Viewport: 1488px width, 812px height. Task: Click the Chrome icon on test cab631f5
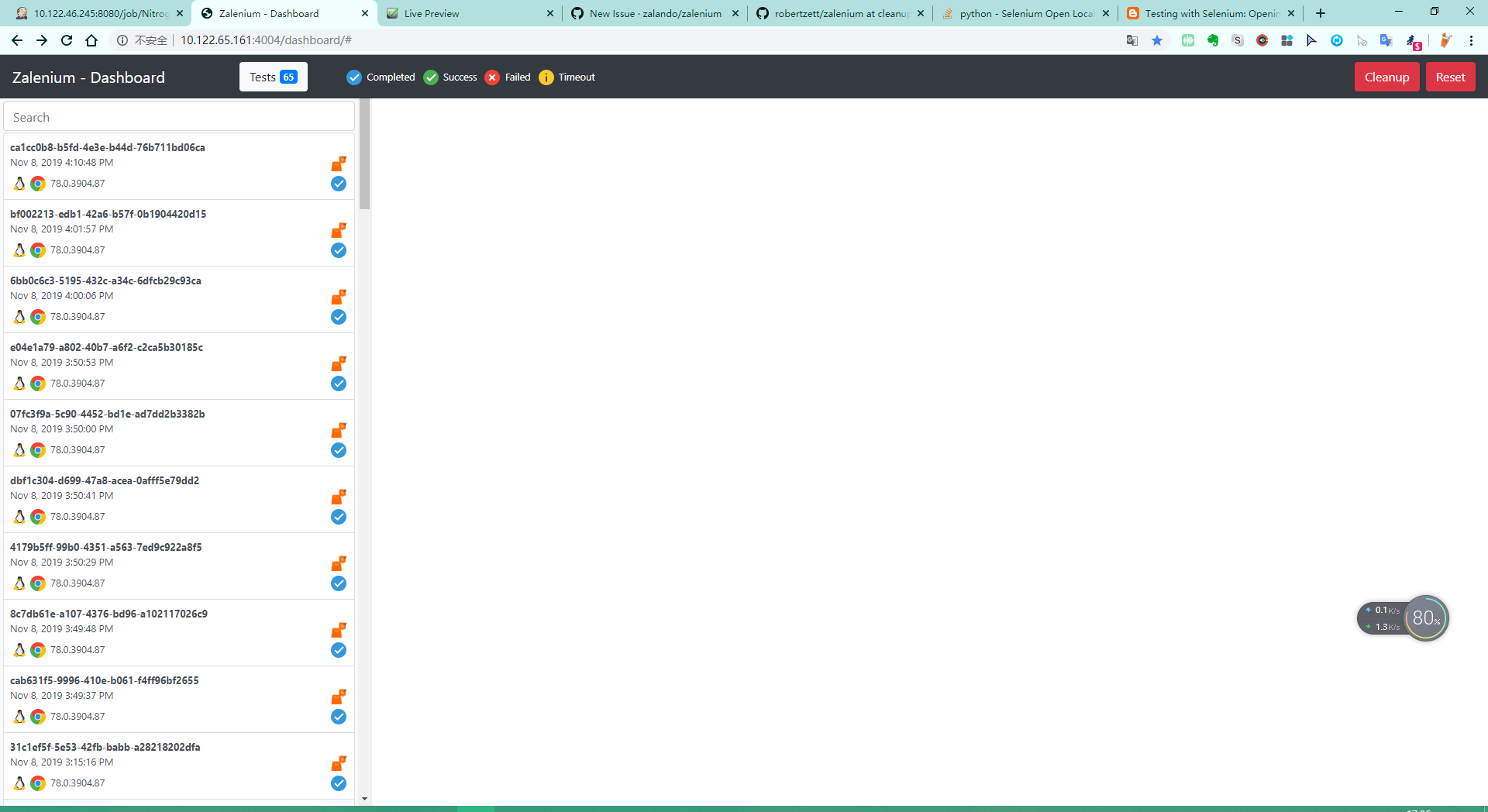(x=37, y=717)
